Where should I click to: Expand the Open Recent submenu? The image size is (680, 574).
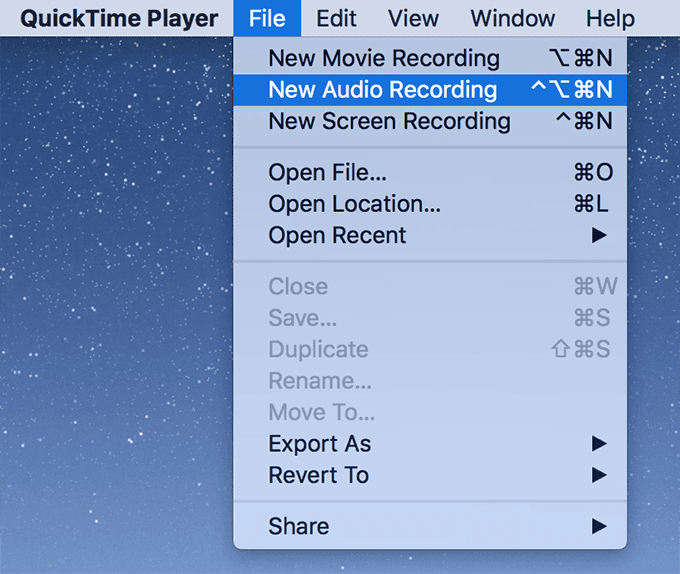(x=430, y=235)
